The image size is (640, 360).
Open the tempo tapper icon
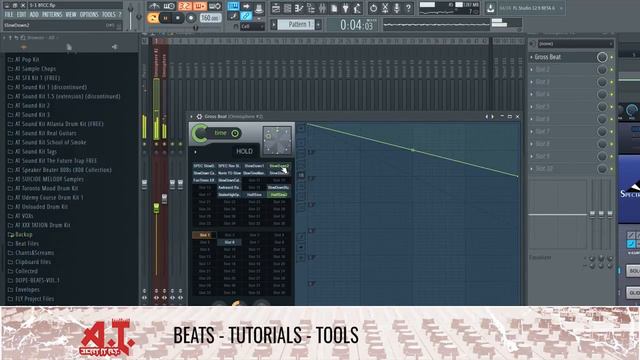(357, 8)
